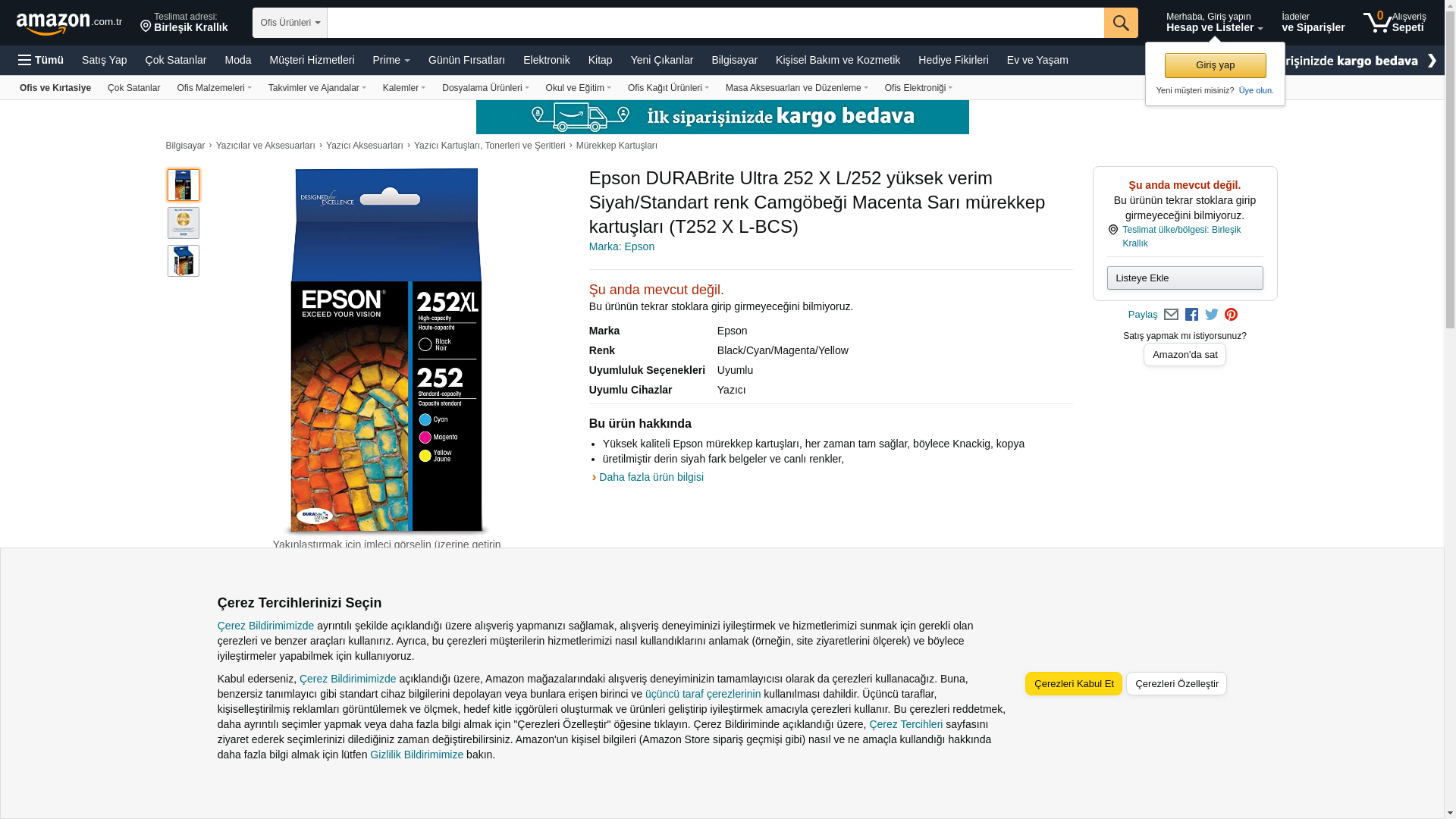
Task: Click the delivery location pin icon
Action: (146, 27)
